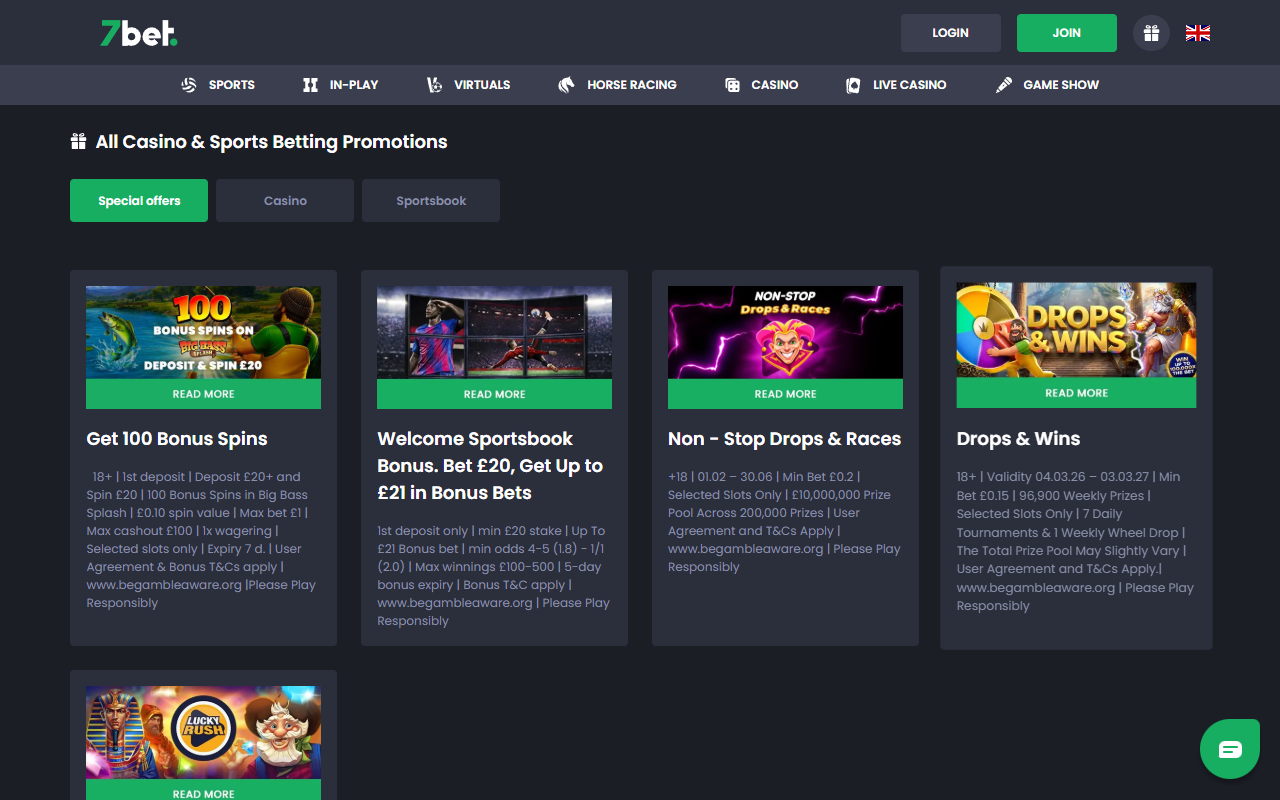1280x800 pixels.
Task: Click the Sports ball icon in navigation
Action: pyautogui.click(x=189, y=85)
